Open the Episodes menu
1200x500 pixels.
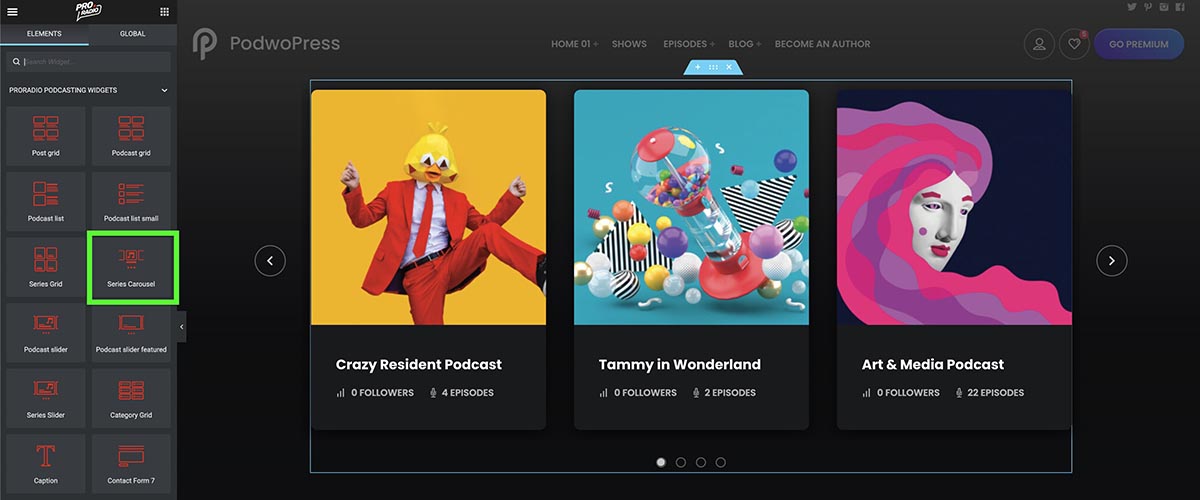688,44
